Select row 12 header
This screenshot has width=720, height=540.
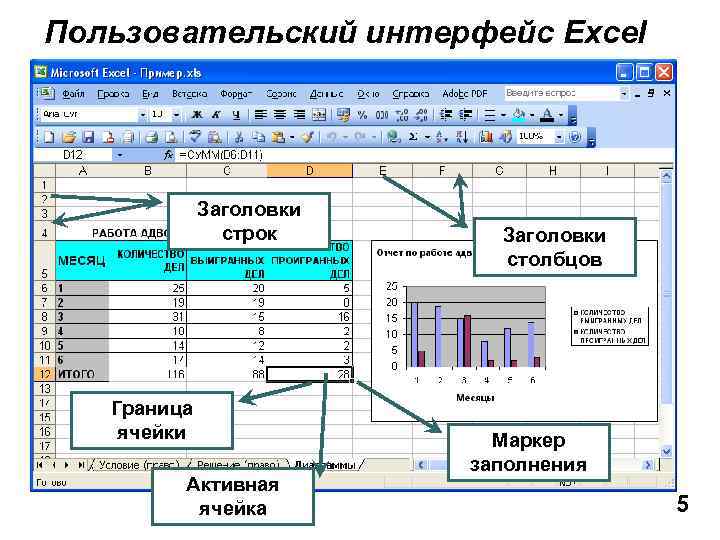pos(45,374)
